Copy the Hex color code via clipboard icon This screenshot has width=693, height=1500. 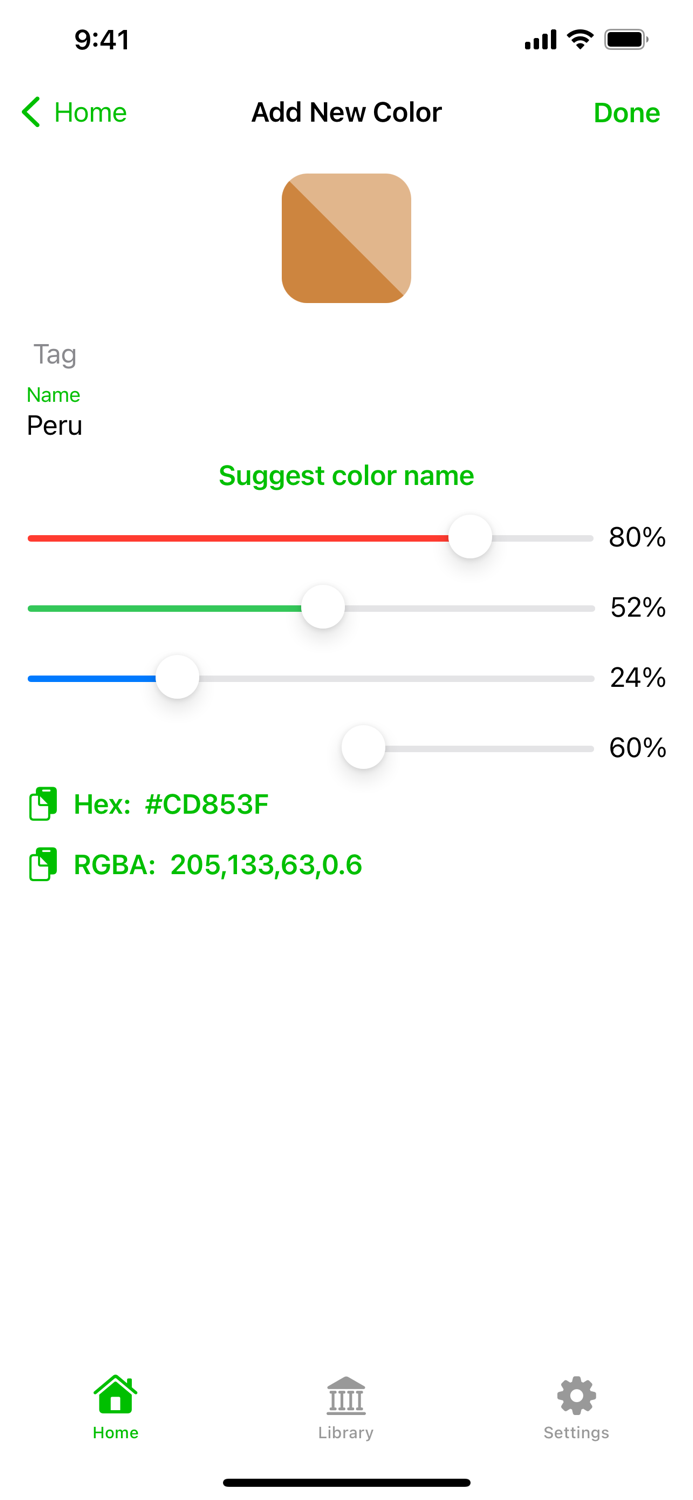(x=43, y=803)
